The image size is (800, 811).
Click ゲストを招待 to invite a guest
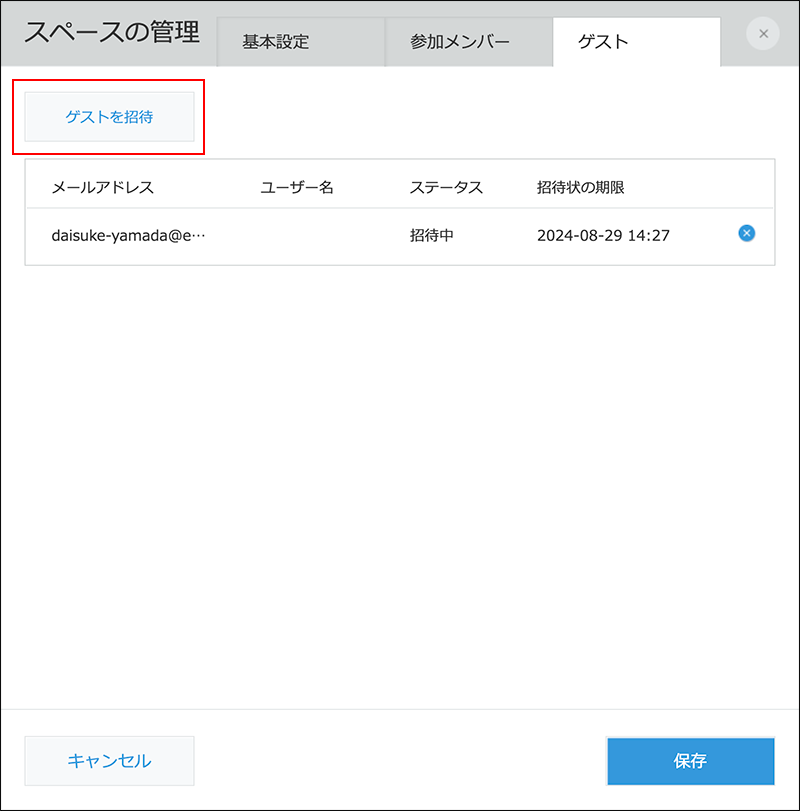[109, 116]
